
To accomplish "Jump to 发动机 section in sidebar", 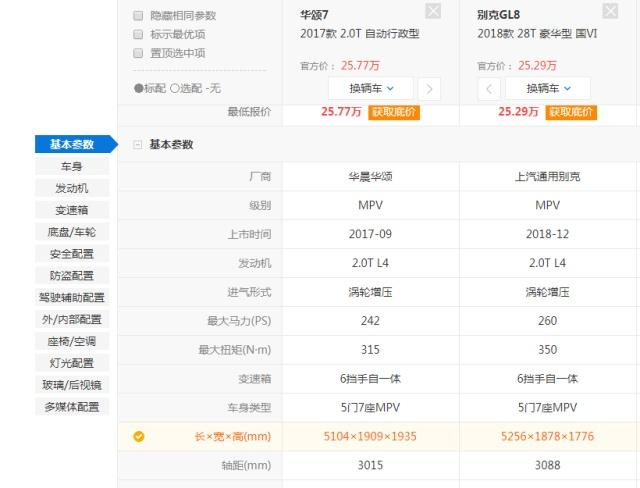I will (x=72, y=188).
